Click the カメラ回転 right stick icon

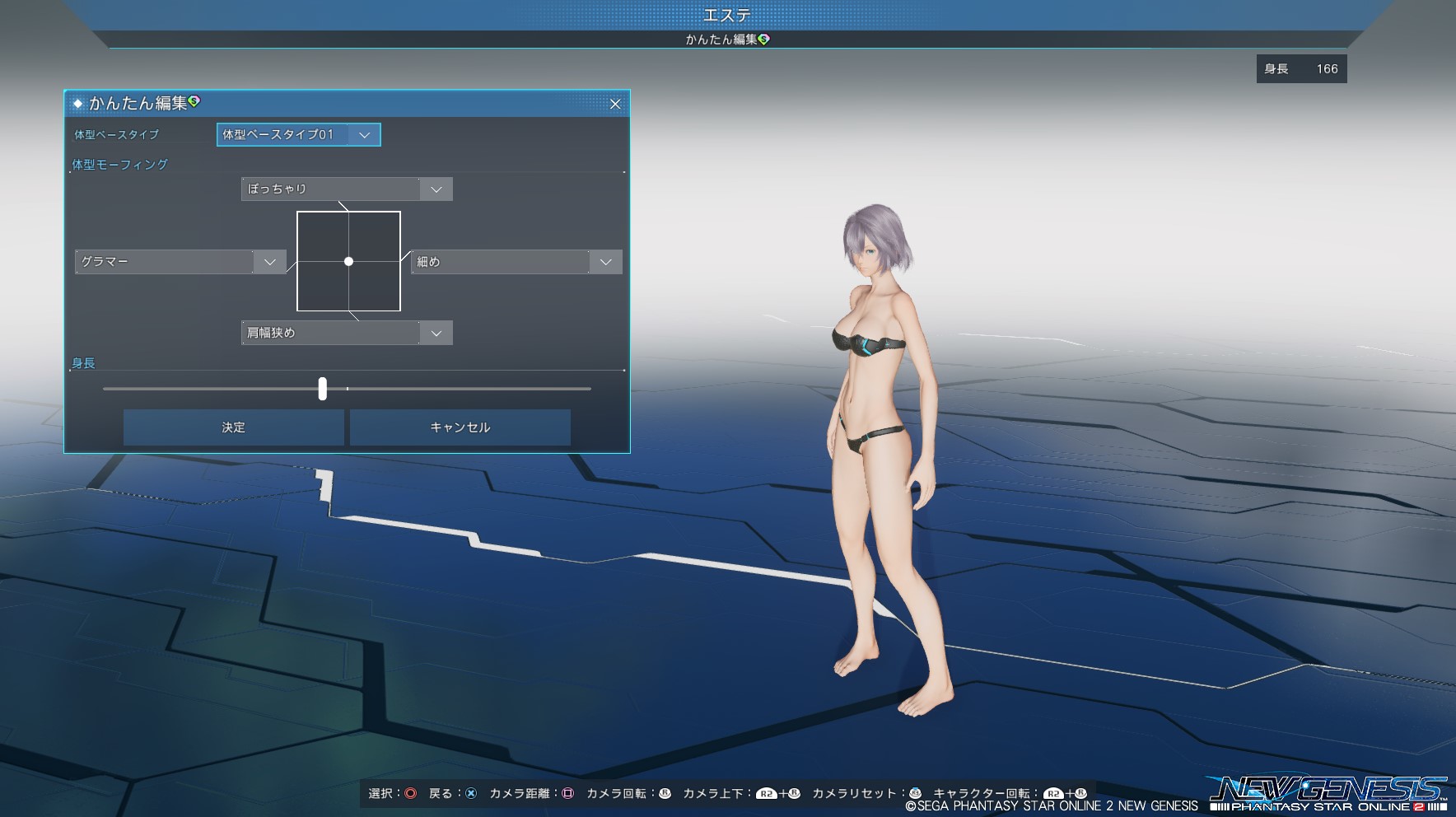[x=665, y=793]
